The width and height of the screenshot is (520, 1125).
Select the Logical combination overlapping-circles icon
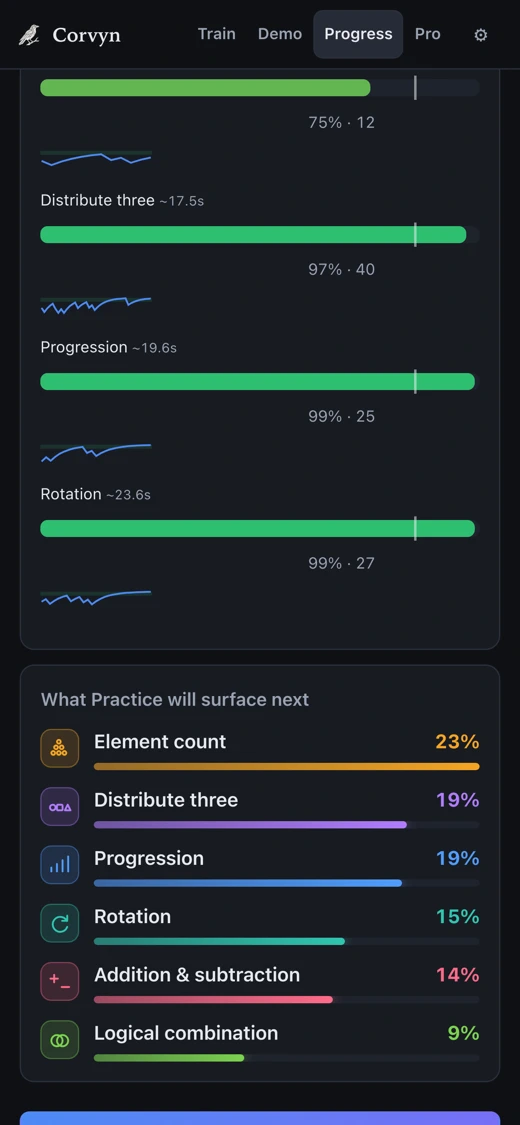(60, 1040)
